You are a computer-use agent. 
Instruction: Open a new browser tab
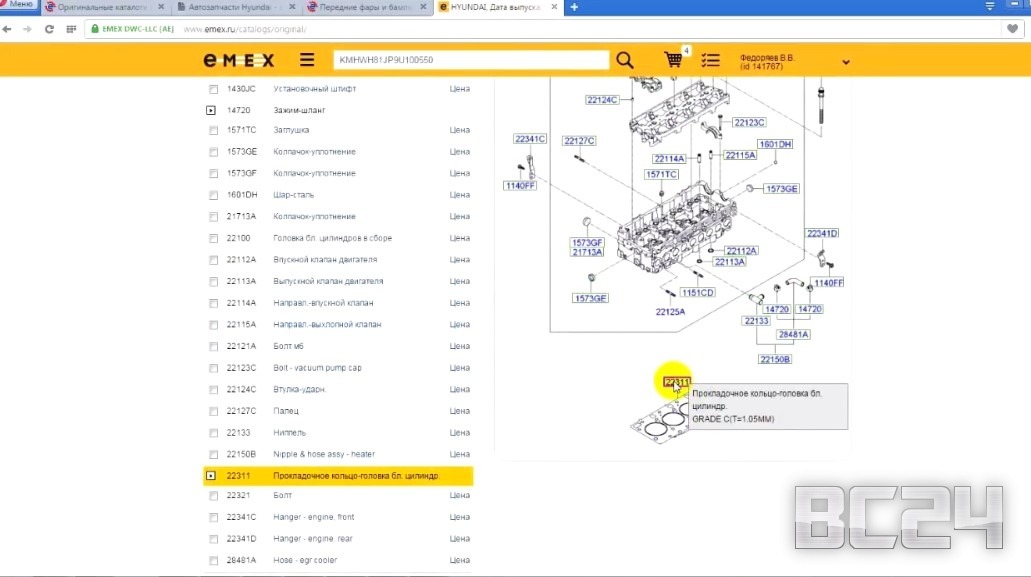tap(573, 7)
